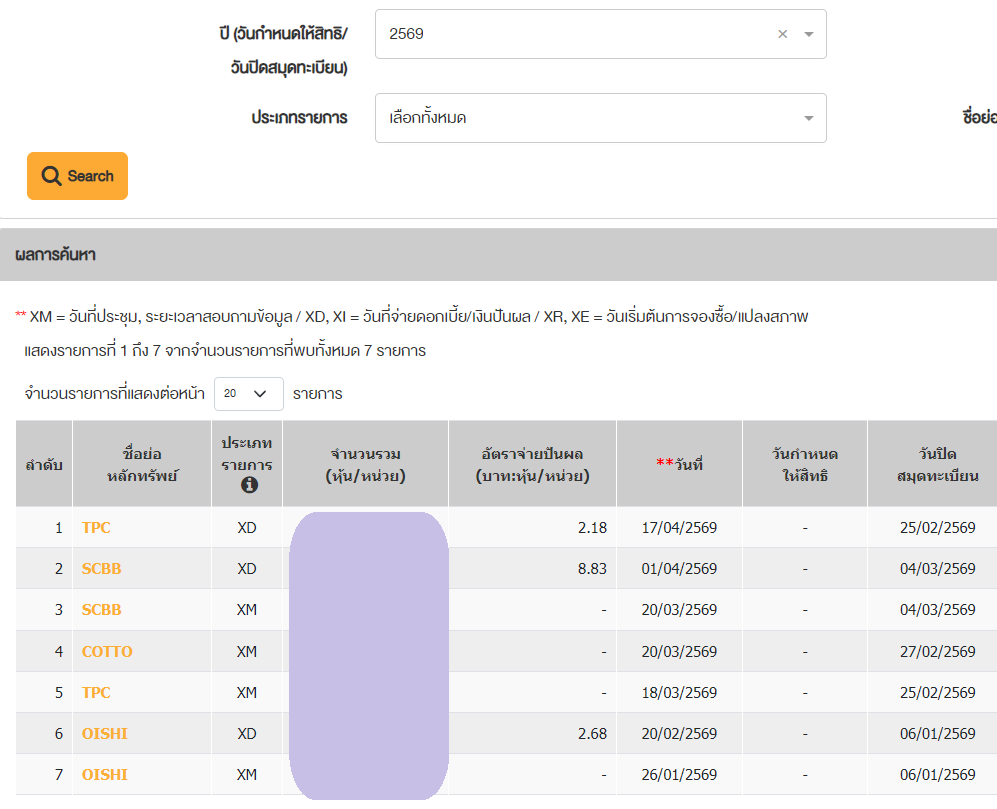Click the วันกำหนดให้สิทธิ column header
The image size is (997, 809).
(x=804, y=464)
